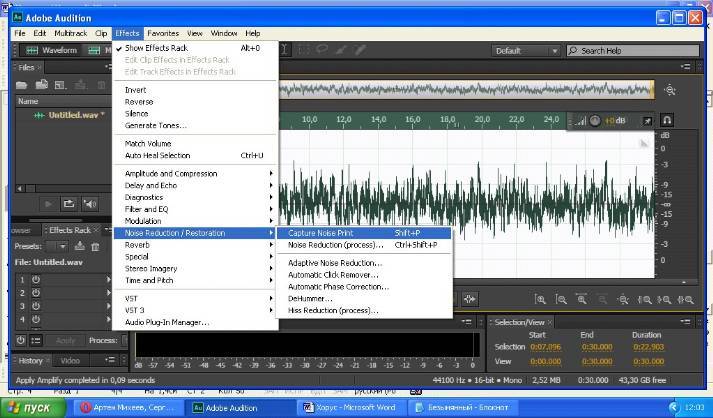Open the Multitrack menu

coord(70,33)
